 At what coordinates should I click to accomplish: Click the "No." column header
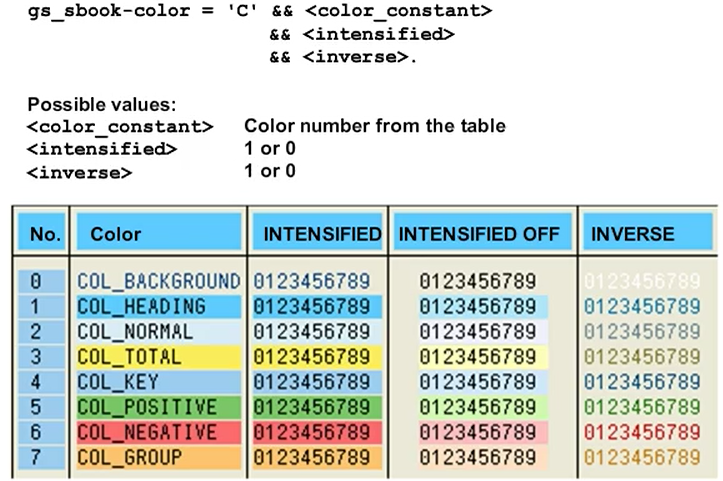click(x=45, y=234)
